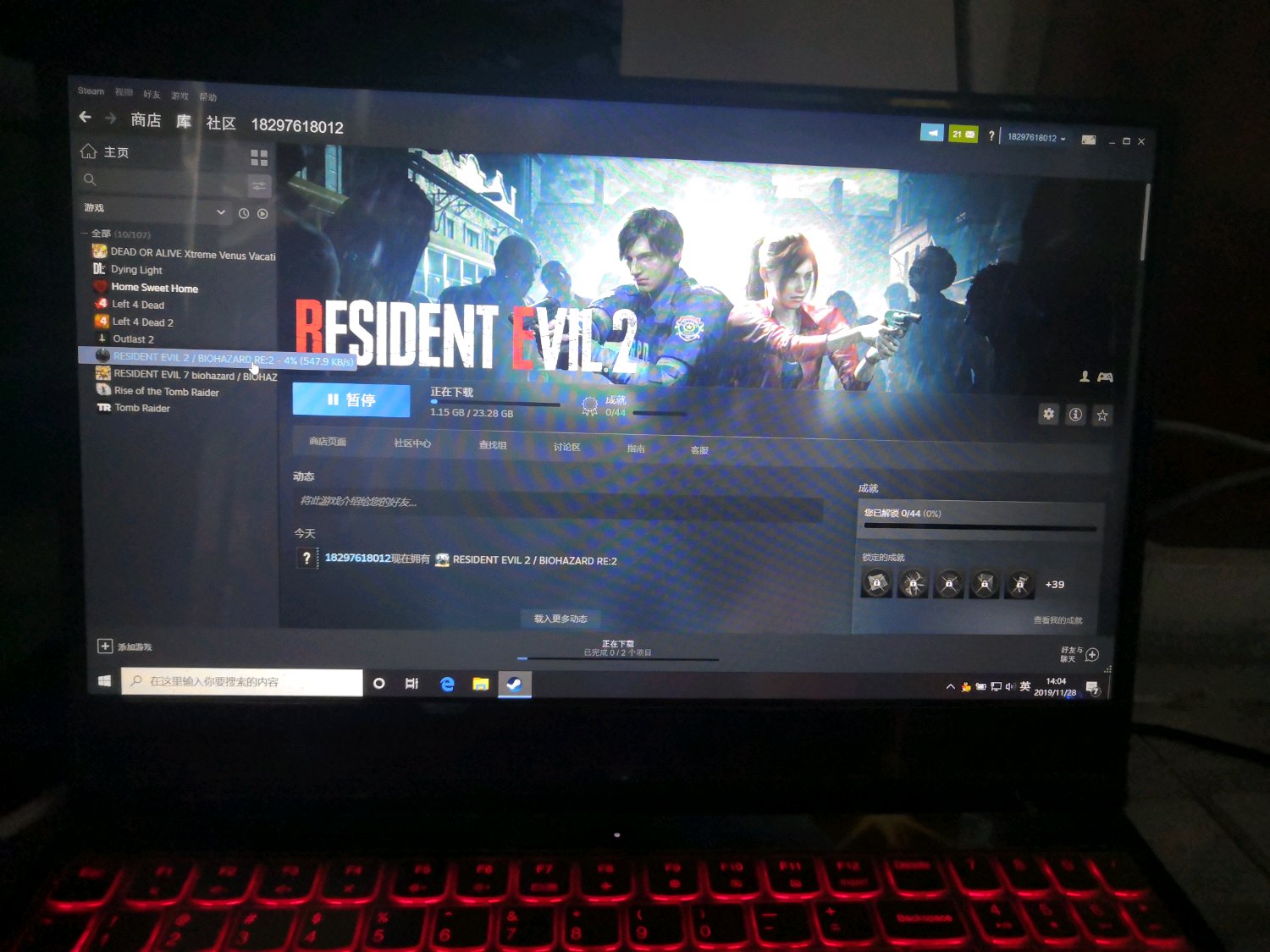The width and height of the screenshot is (1270, 952).
Task: Open the 好友 menu
Action: [x=152, y=94]
